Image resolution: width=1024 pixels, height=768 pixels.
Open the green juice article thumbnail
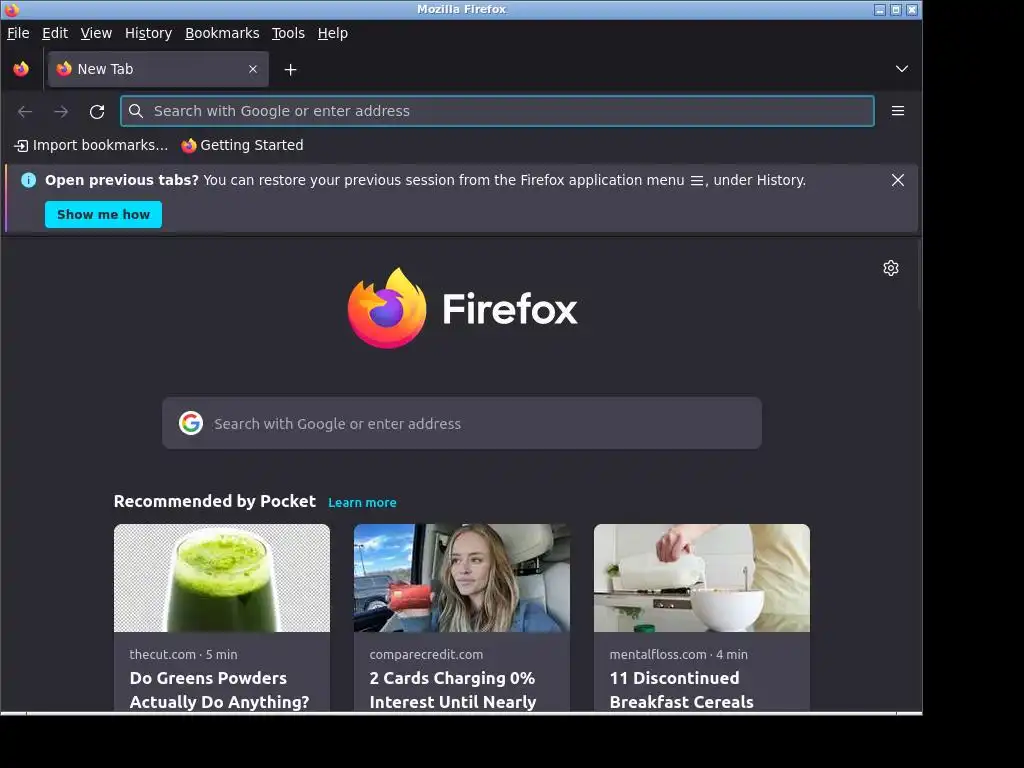click(x=222, y=578)
